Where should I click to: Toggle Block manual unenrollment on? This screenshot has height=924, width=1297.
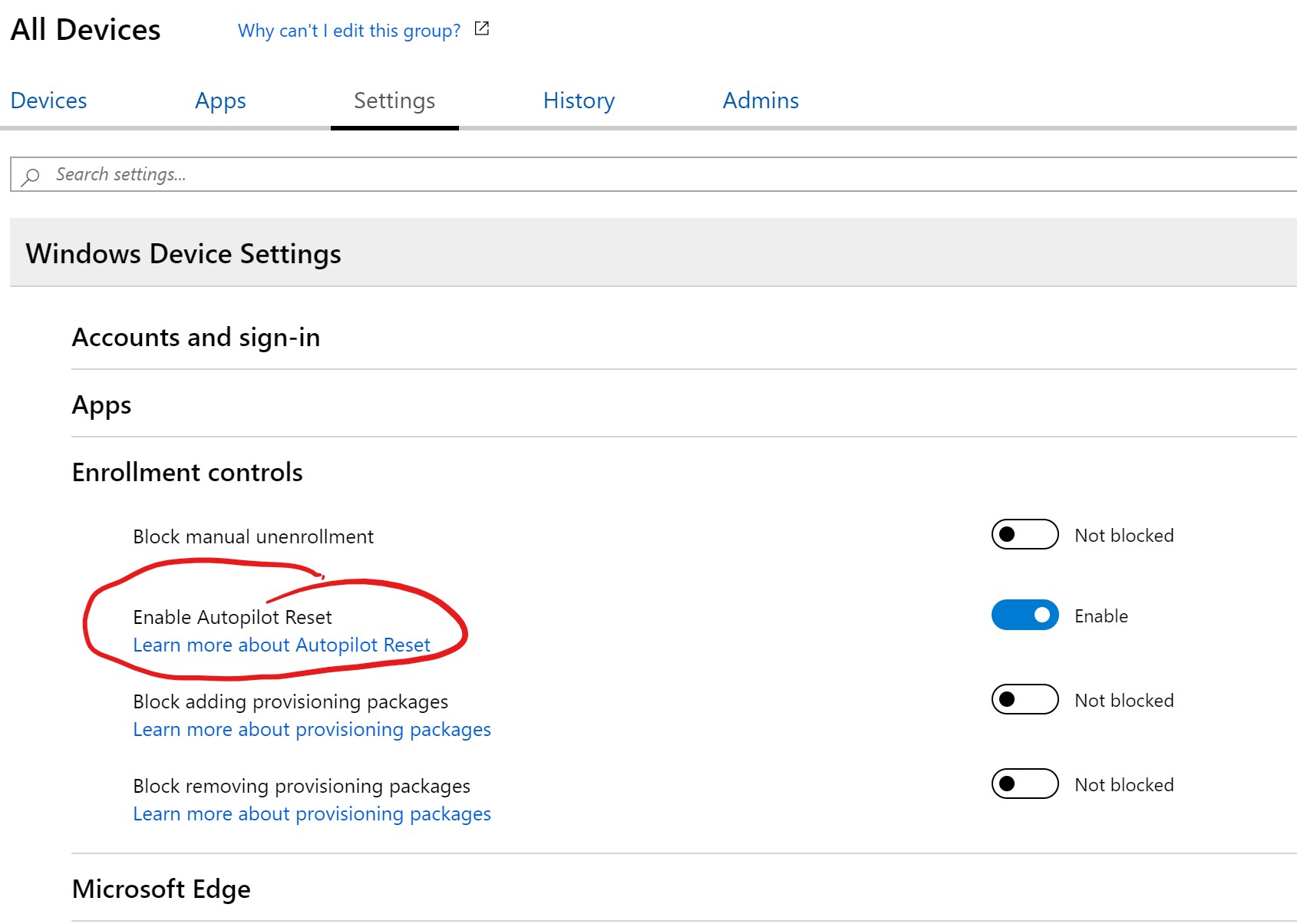(x=1025, y=534)
